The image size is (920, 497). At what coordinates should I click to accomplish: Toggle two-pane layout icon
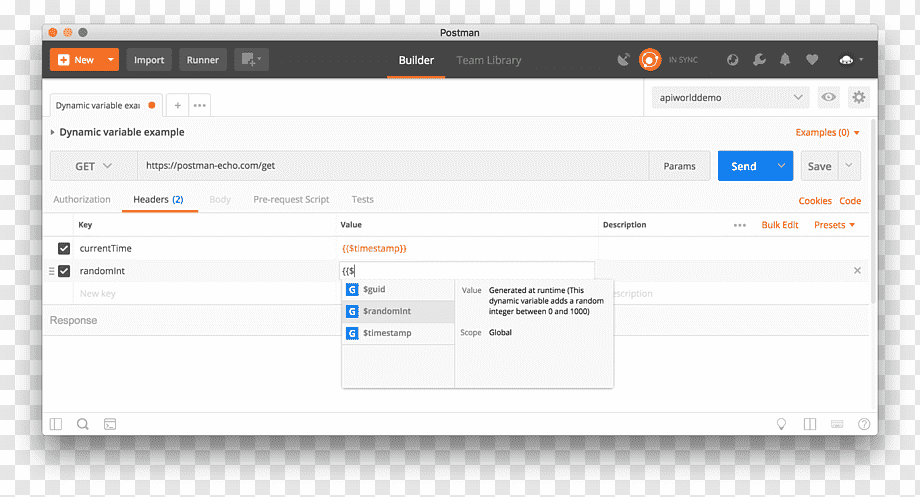pyautogui.click(x=810, y=424)
